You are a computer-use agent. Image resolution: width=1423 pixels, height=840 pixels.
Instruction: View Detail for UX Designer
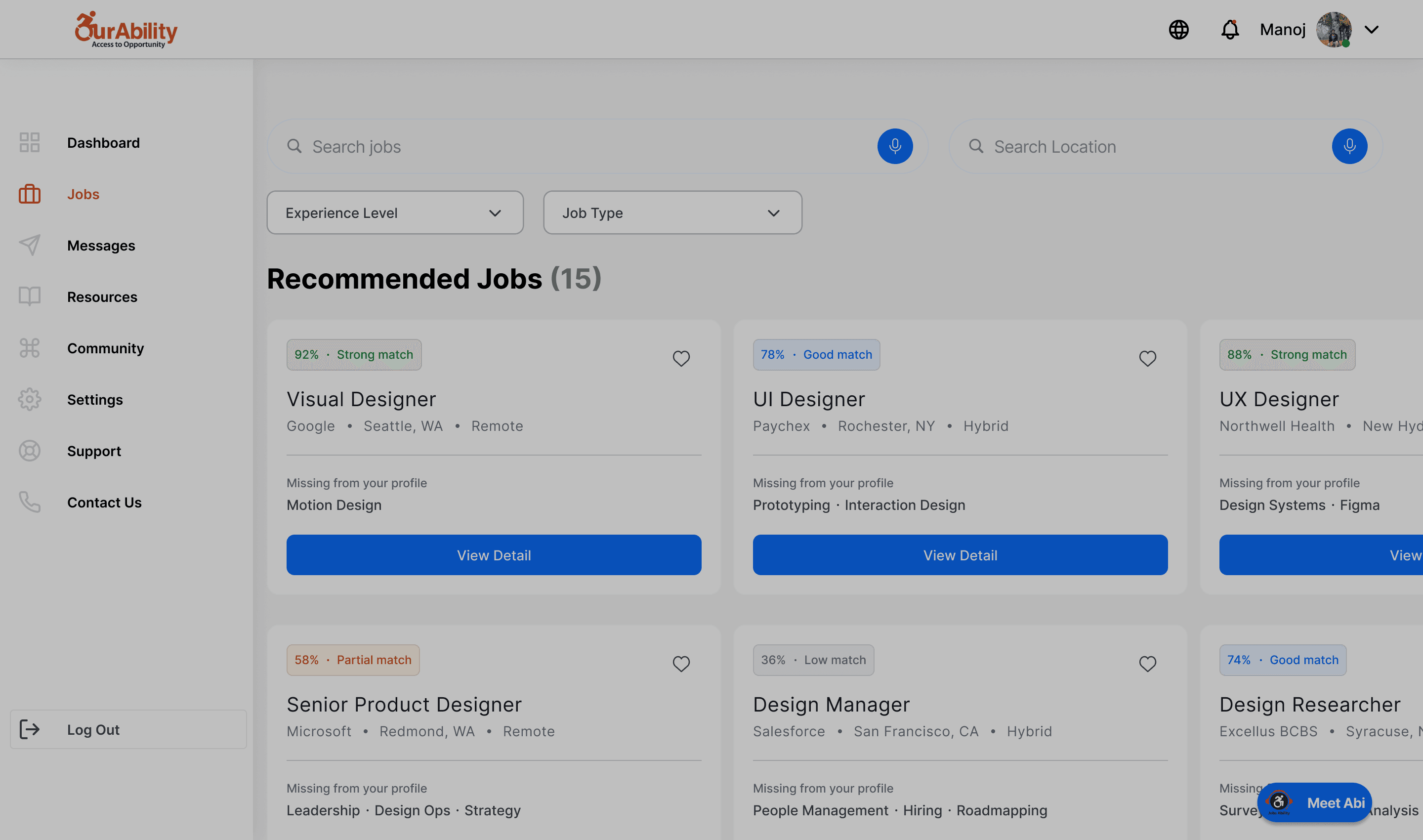pyautogui.click(x=1321, y=555)
